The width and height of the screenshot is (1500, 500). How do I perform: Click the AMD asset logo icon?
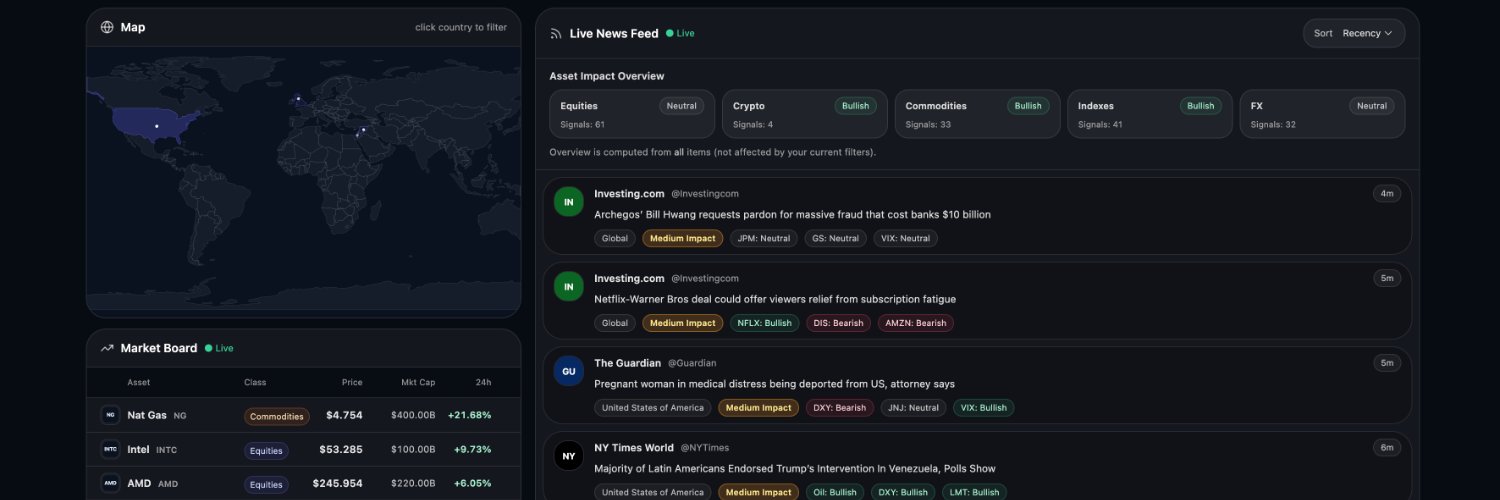110,484
